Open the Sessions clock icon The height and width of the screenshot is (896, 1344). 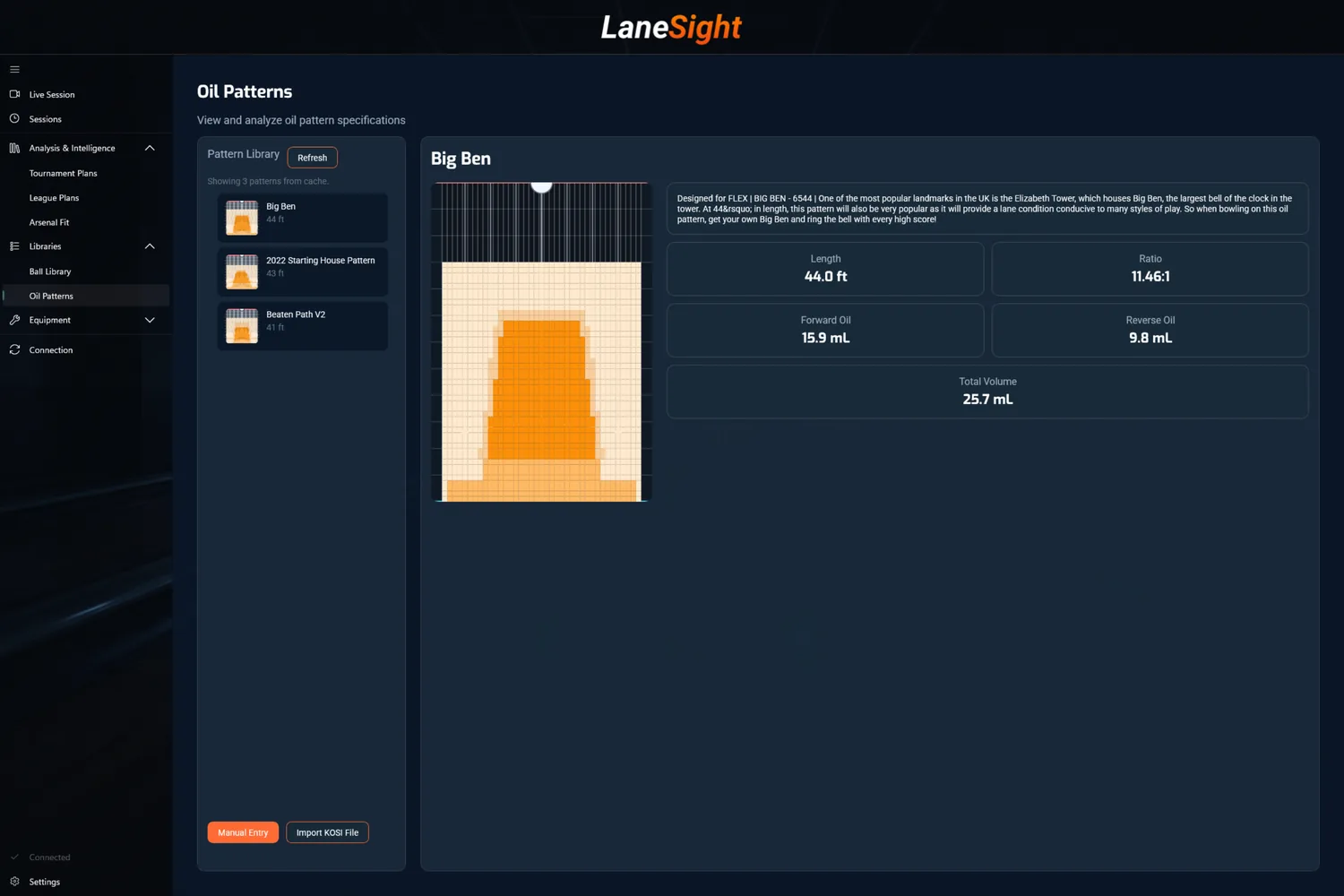tap(14, 118)
